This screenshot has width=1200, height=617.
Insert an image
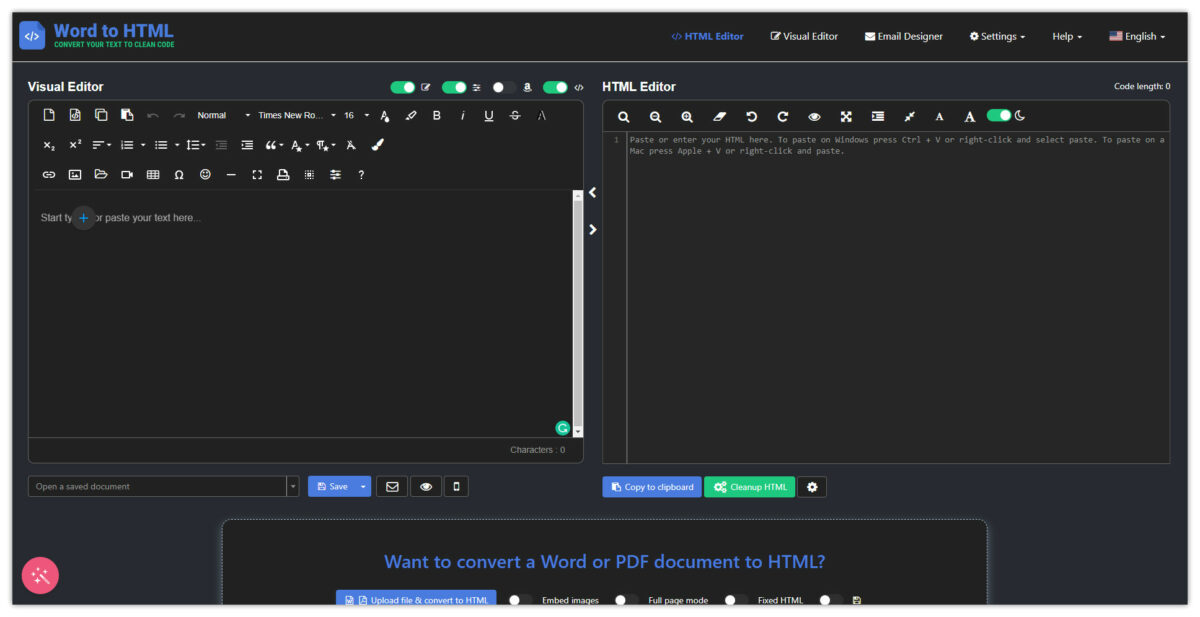75,175
